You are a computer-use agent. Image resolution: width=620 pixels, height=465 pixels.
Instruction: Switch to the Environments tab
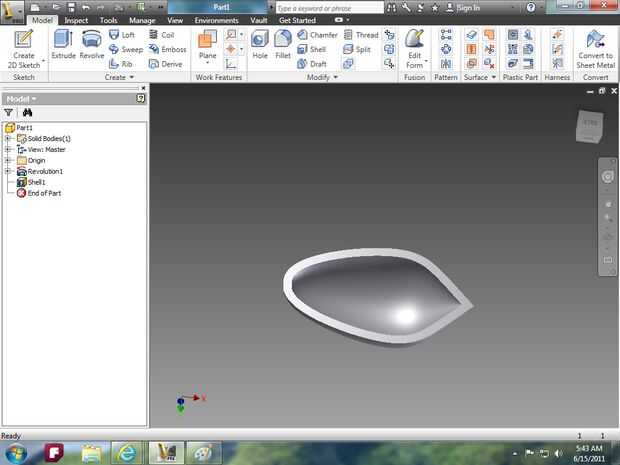pyautogui.click(x=217, y=20)
